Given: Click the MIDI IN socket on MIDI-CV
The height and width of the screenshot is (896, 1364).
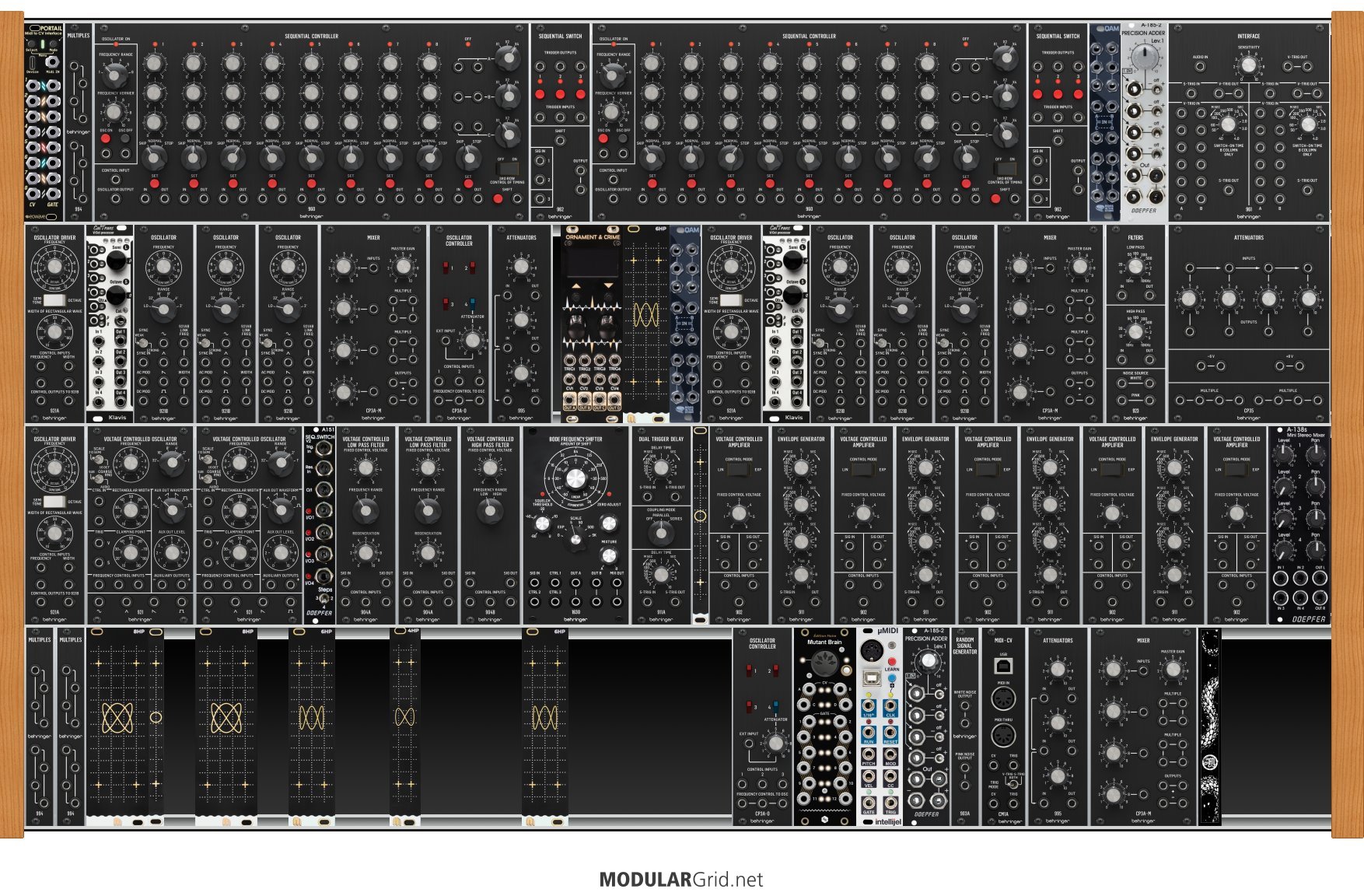Looking at the screenshot, I should (x=1003, y=698).
